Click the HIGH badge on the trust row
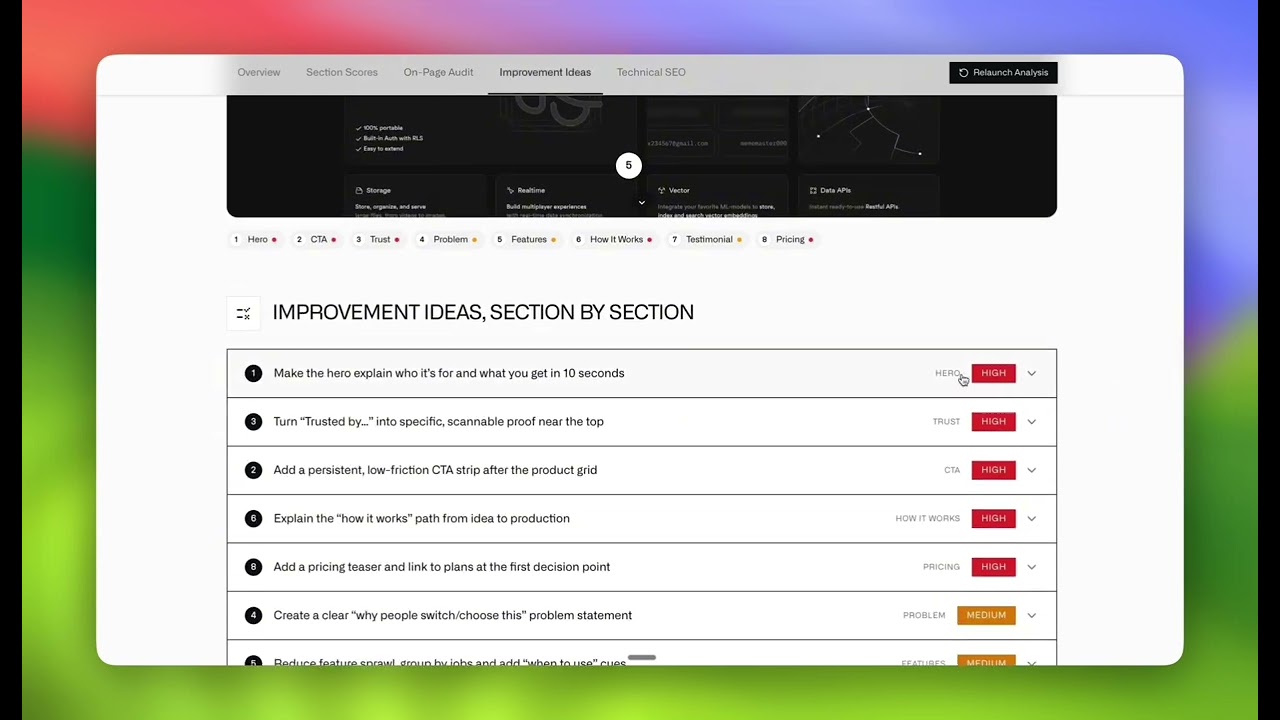 point(993,421)
